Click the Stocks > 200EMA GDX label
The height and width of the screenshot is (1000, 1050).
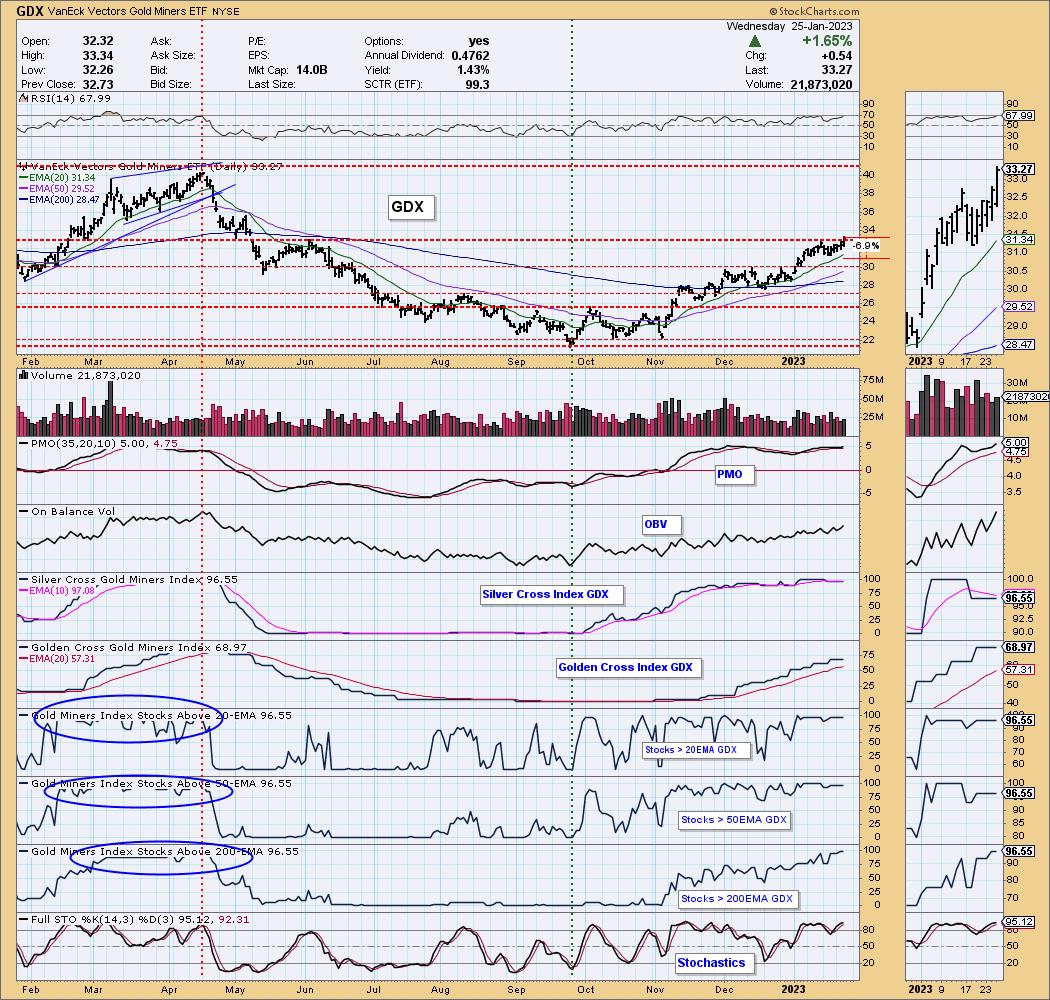point(736,899)
